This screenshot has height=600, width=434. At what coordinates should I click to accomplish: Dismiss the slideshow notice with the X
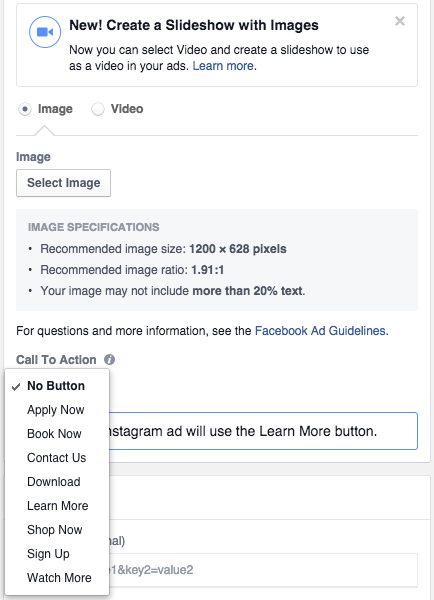click(400, 21)
